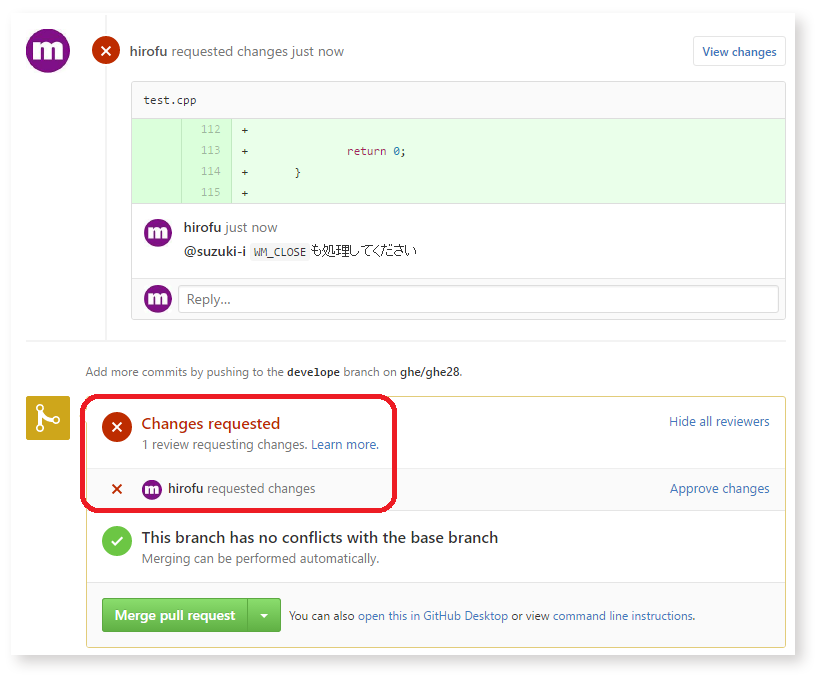The width and height of the screenshot is (815, 675).
Task: Collapse reviewers with Hide all reviewers
Action: (x=718, y=422)
